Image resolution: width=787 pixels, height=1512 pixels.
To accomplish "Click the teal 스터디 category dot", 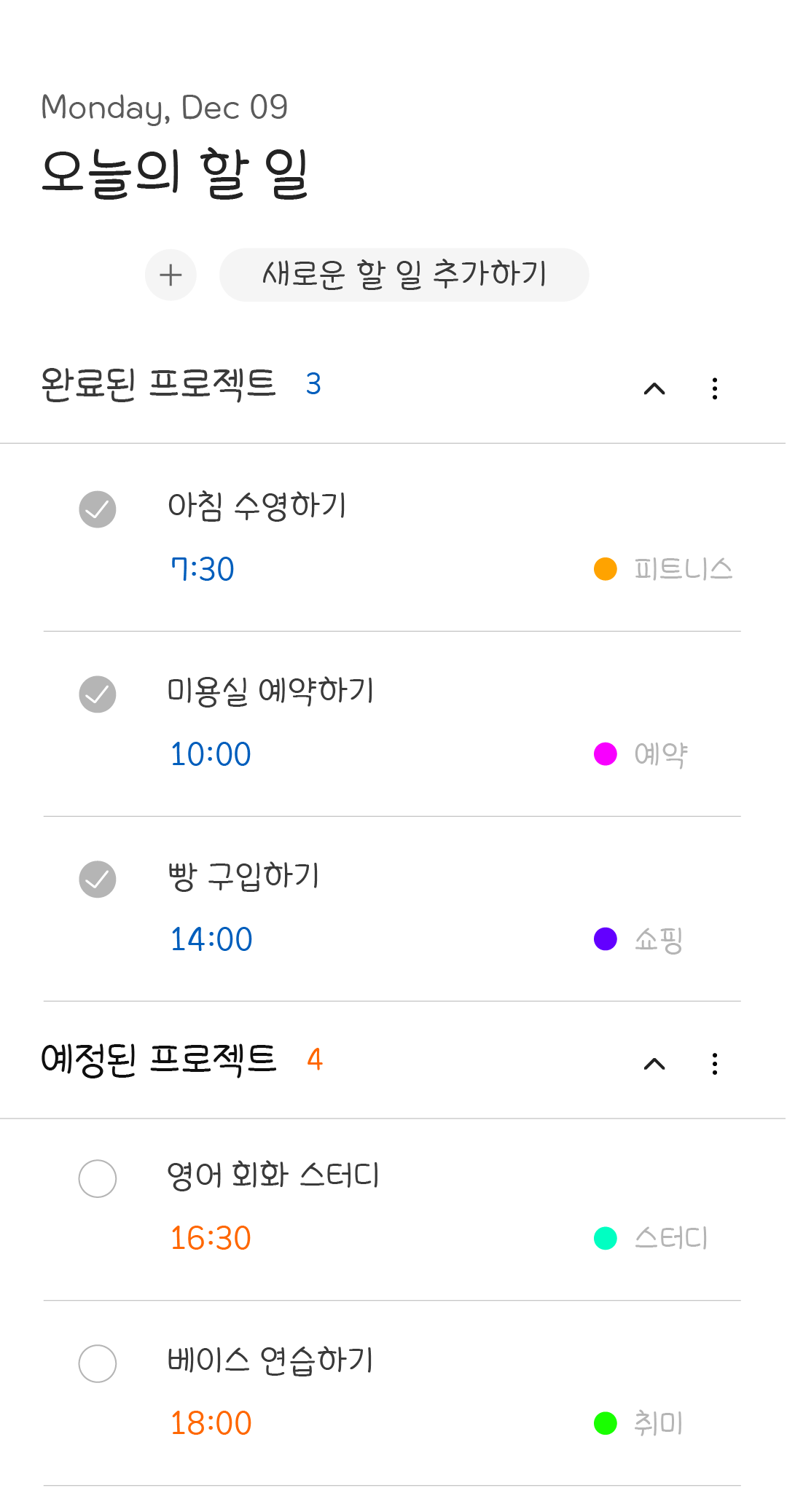I will tap(606, 1238).
